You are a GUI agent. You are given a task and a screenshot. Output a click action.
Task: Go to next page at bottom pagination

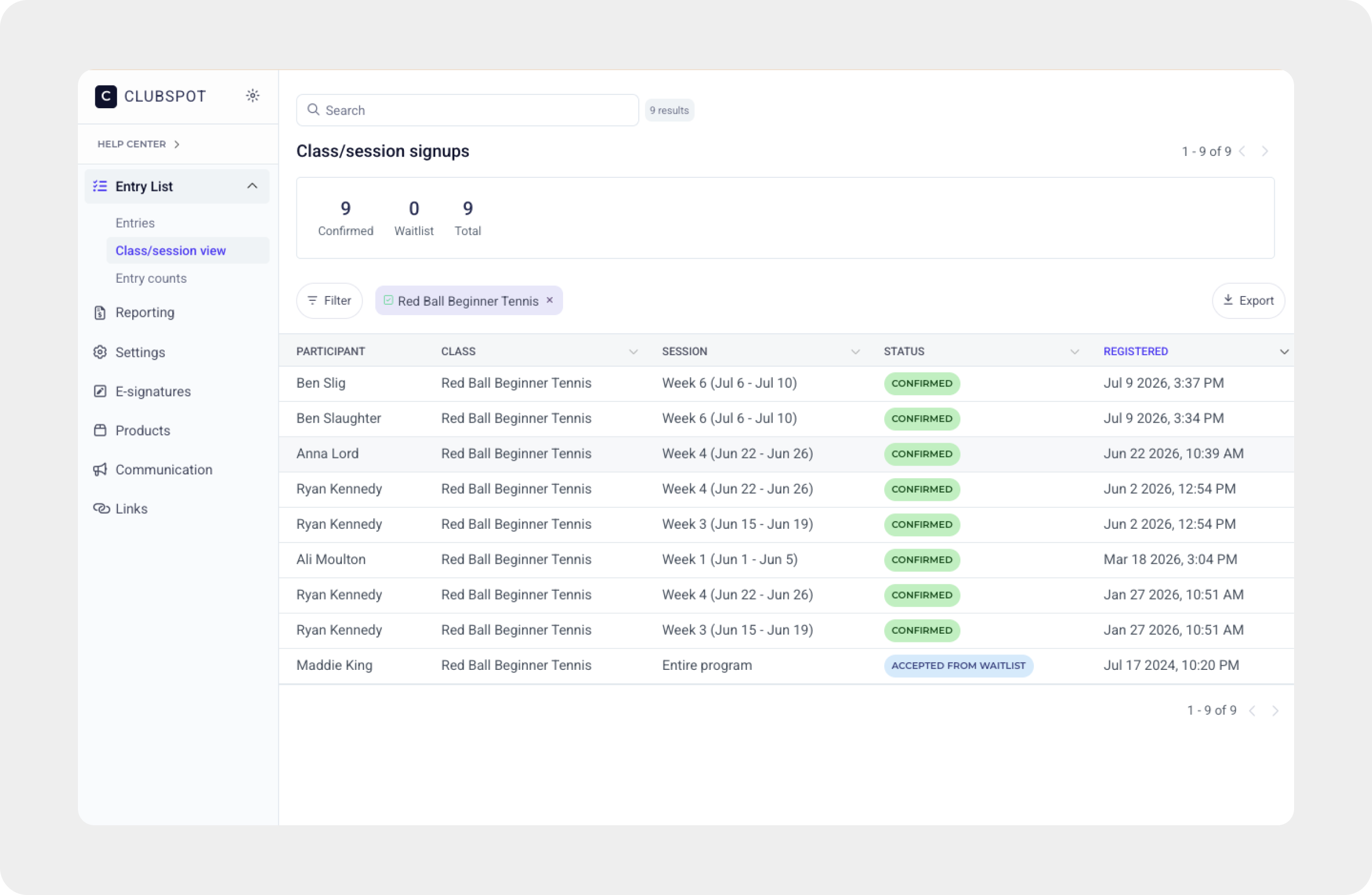(1275, 711)
